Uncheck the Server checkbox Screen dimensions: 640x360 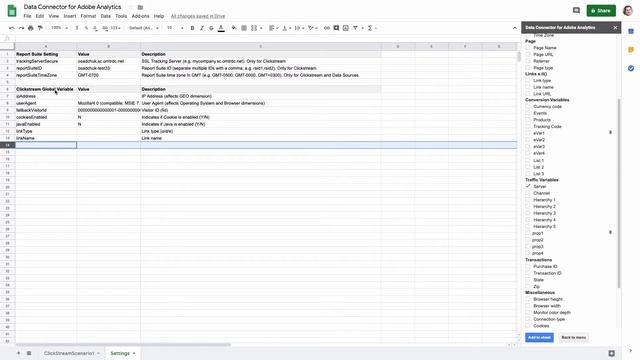[528, 186]
